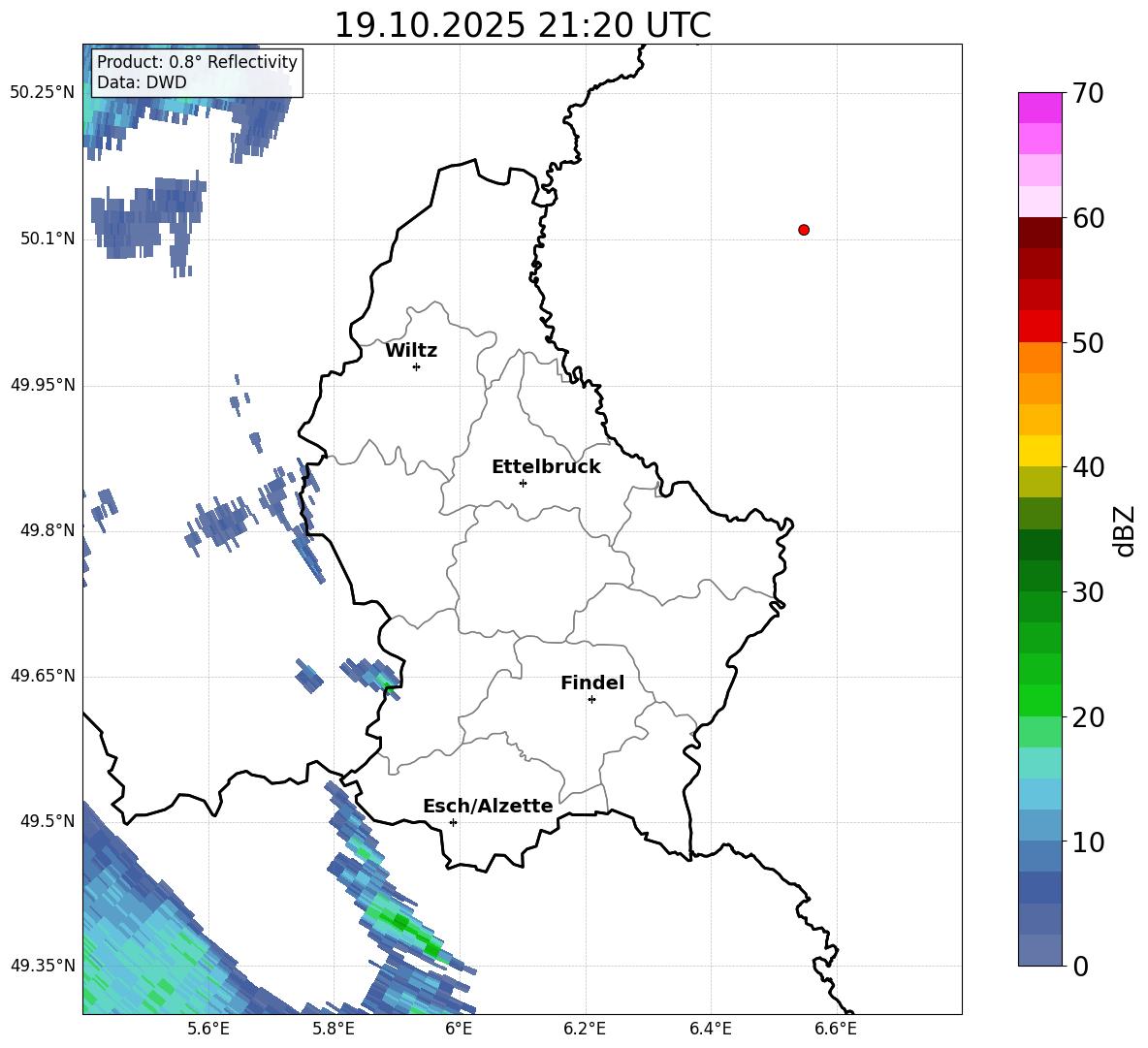Click the title 19.10.2025 21:20 UTC
This screenshot has width=1148, height=1048.
click(522, 25)
